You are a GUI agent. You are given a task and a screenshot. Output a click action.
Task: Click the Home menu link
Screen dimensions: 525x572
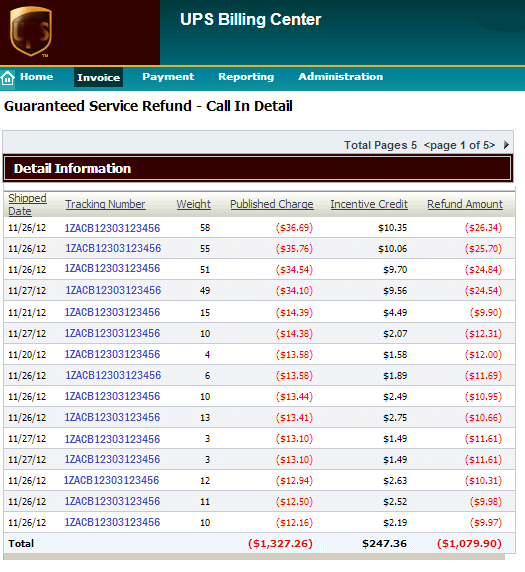[x=36, y=77]
